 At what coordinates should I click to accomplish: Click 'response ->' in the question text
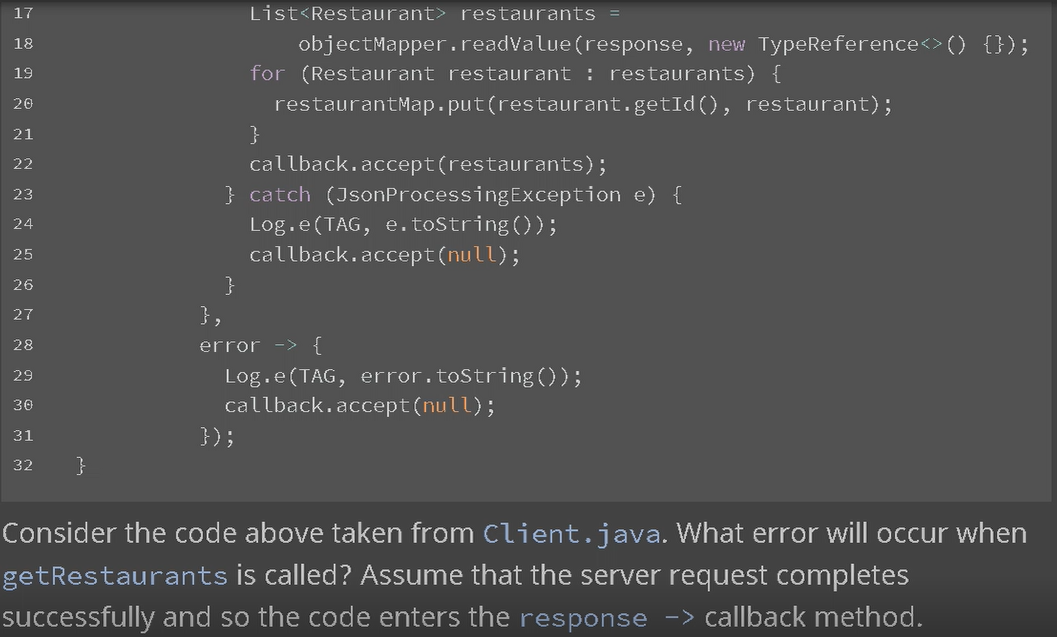[607, 618]
